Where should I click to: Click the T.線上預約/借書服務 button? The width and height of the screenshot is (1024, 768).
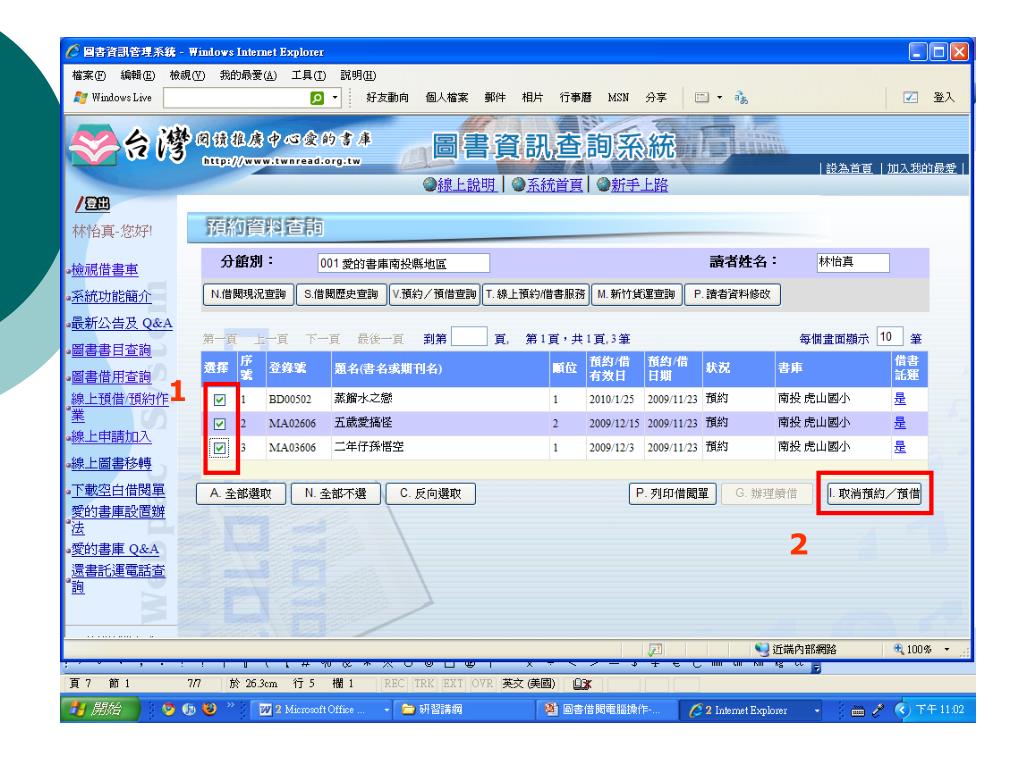tap(536, 295)
